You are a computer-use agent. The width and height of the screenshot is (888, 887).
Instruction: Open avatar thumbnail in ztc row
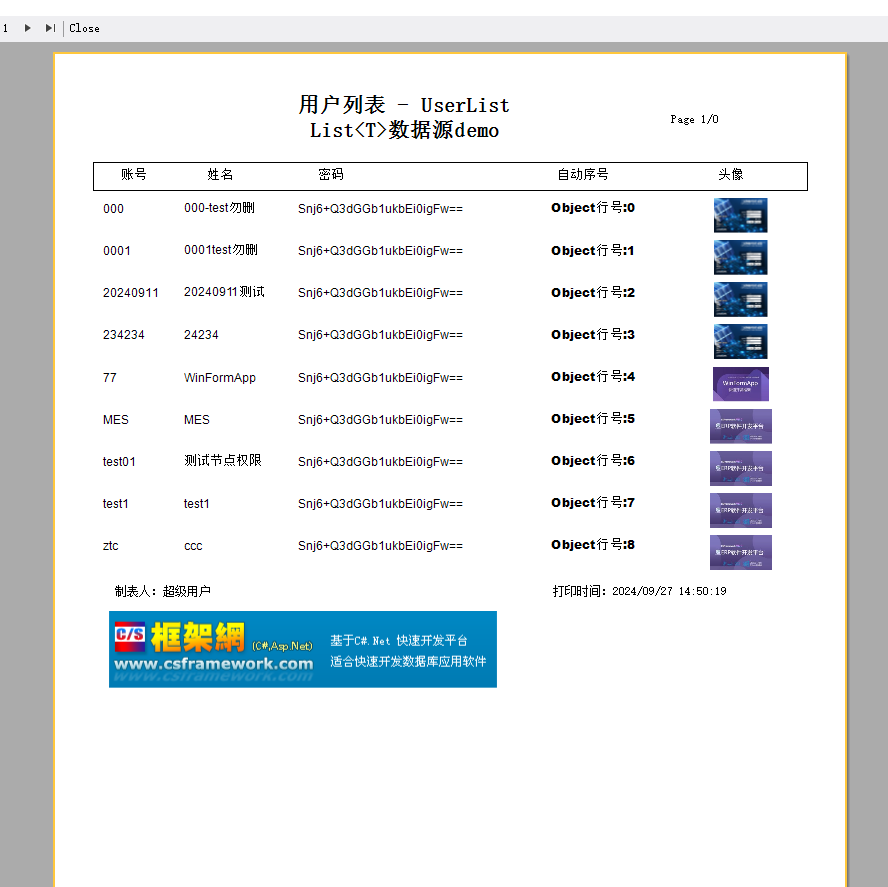click(x=741, y=552)
